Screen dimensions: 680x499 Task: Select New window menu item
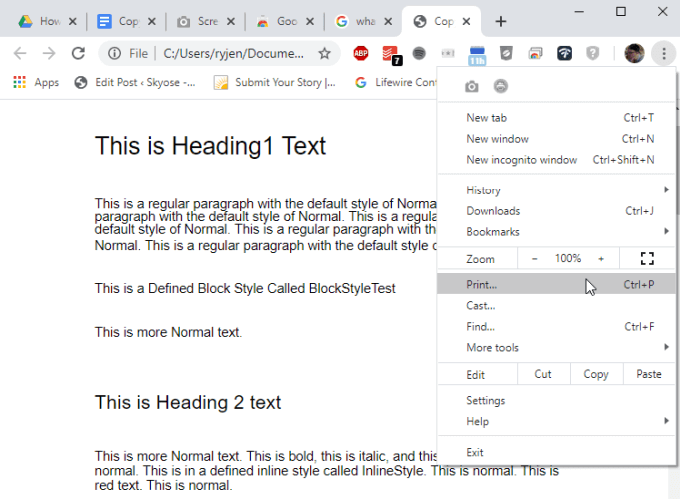click(x=556, y=139)
